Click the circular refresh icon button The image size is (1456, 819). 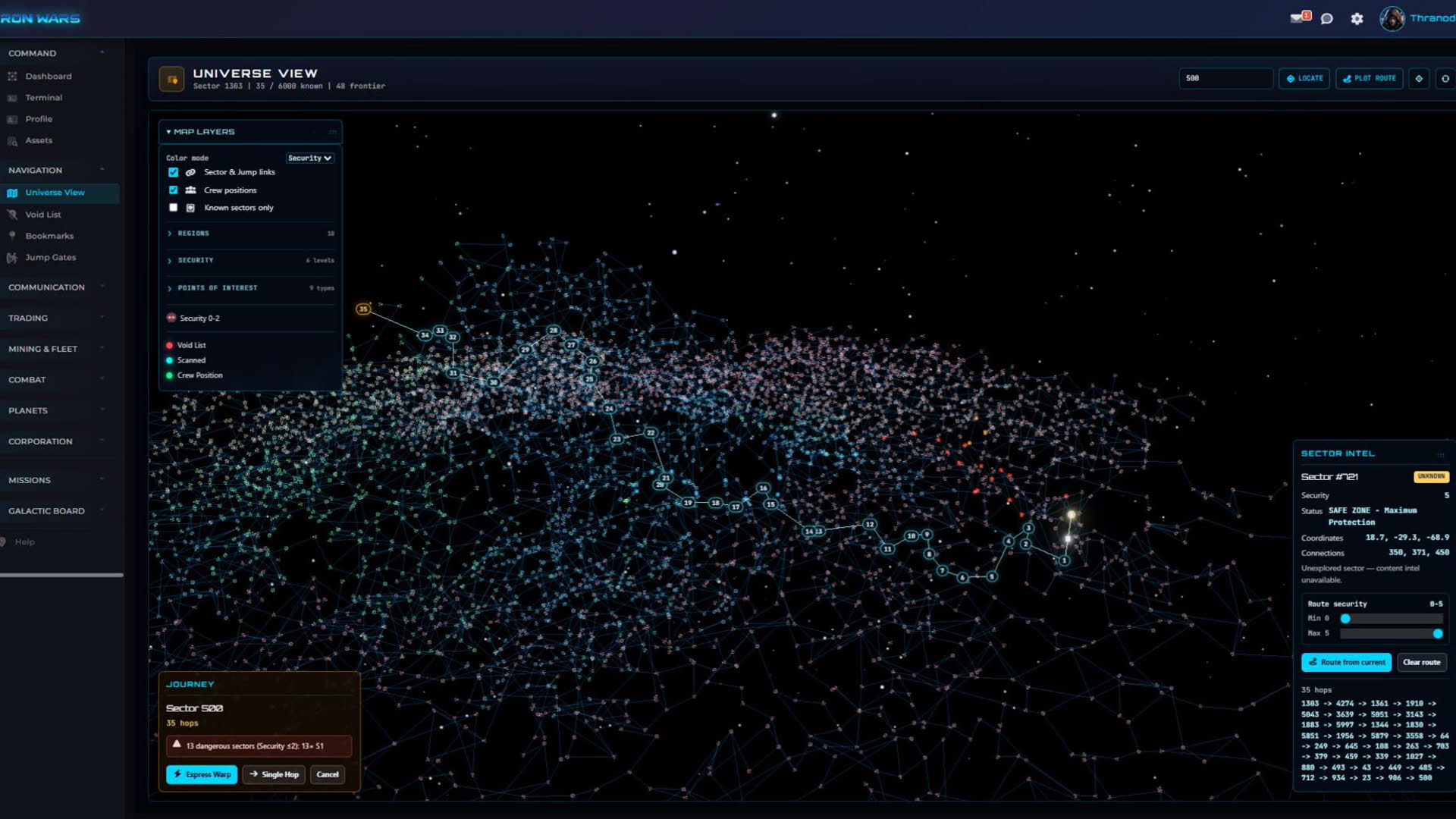click(x=1445, y=78)
